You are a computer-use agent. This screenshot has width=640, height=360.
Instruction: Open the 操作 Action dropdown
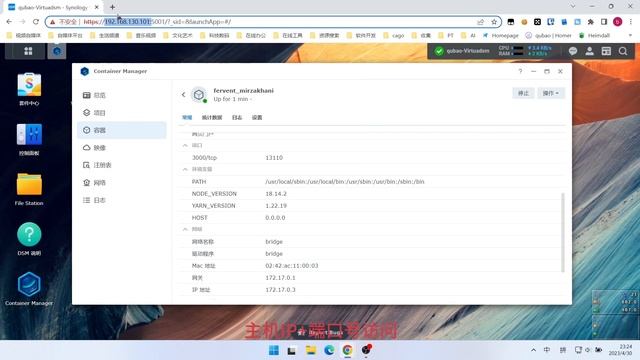(x=551, y=93)
